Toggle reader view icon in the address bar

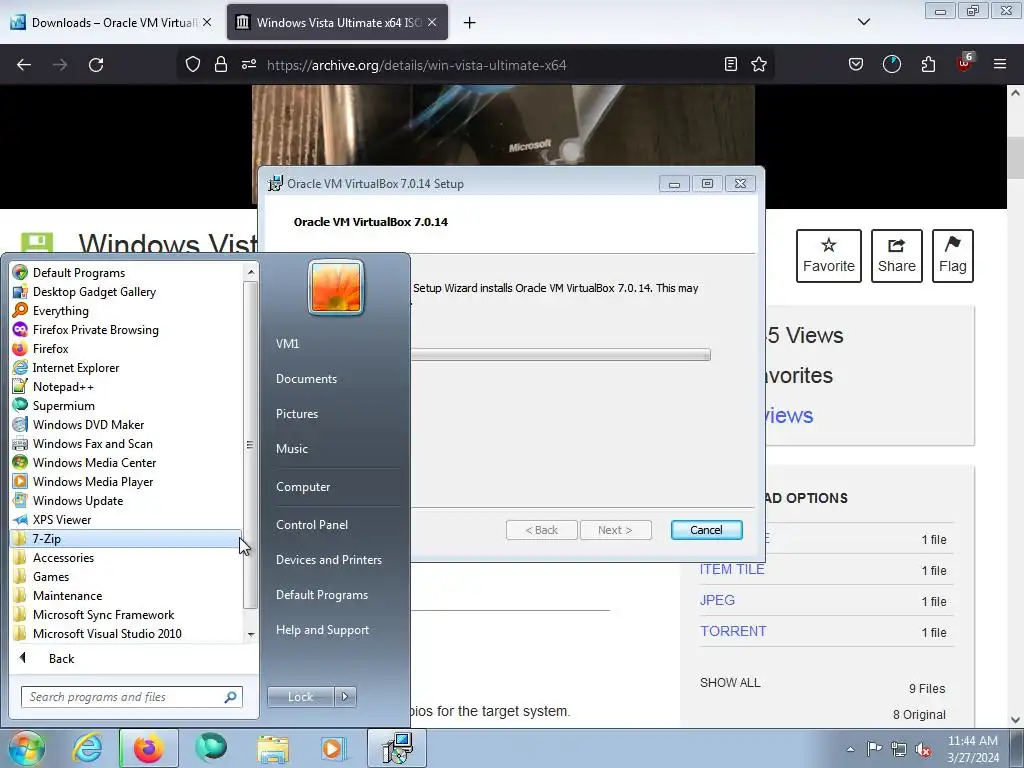point(731,64)
